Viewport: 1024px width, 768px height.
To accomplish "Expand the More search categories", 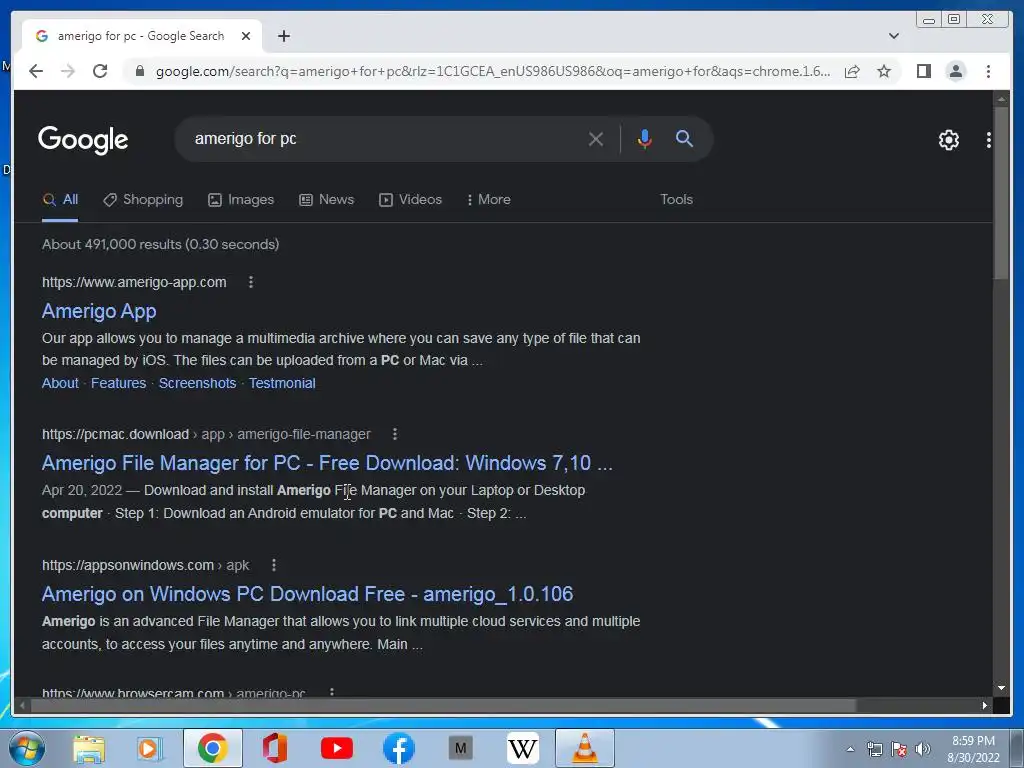I will [x=489, y=200].
